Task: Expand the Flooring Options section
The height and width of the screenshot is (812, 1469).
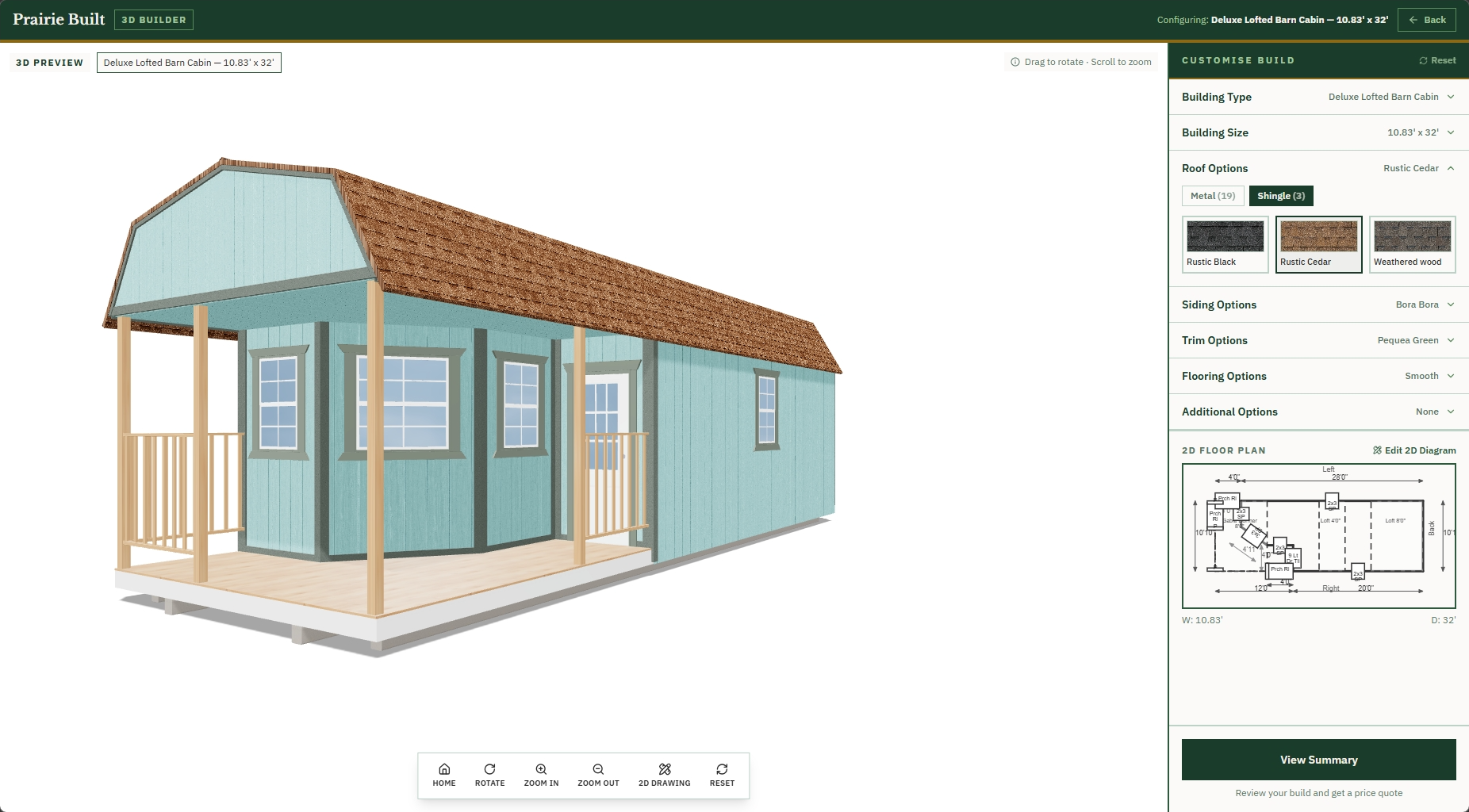Action: (1318, 376)
